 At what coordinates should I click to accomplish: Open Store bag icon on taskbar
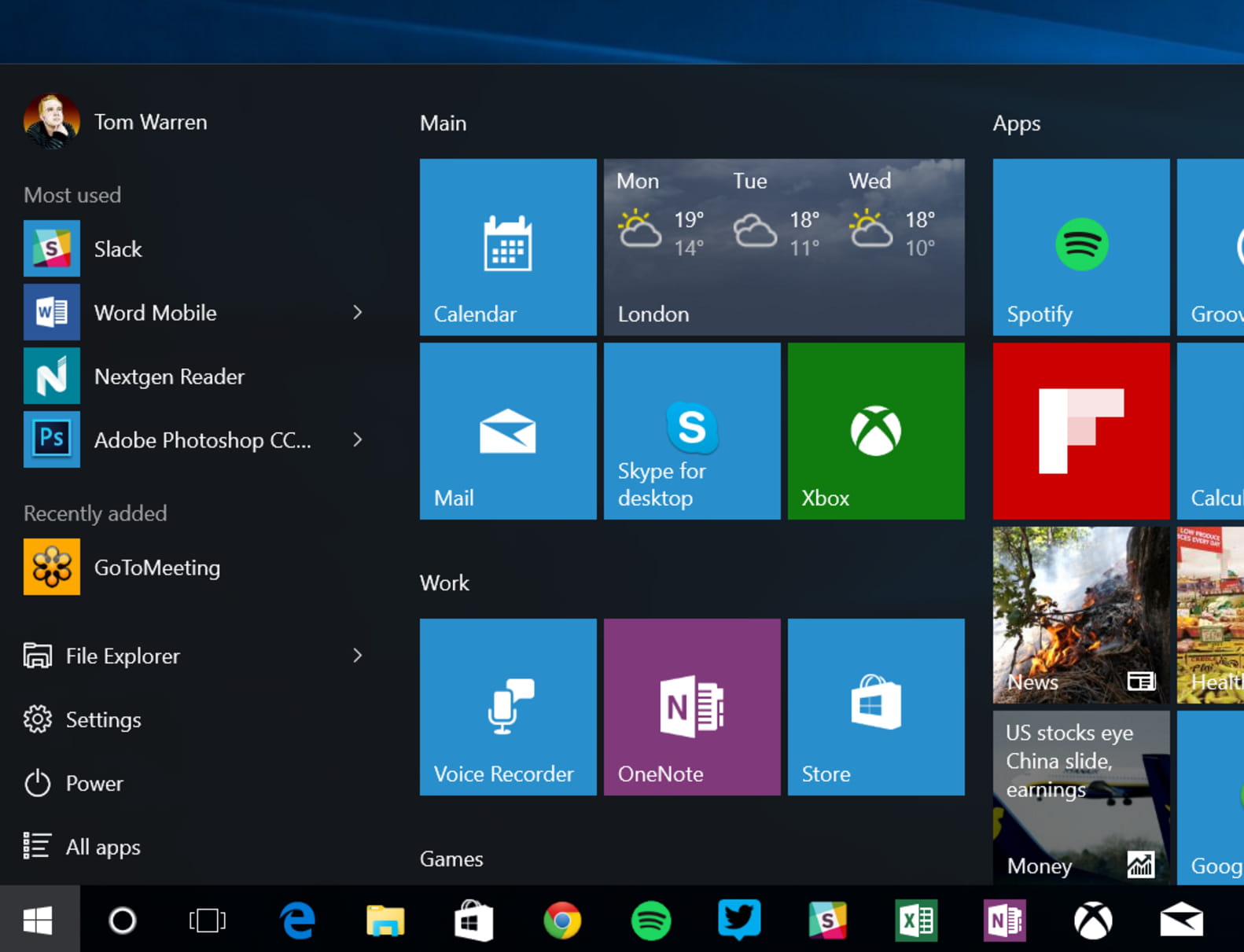pos(474,920)
